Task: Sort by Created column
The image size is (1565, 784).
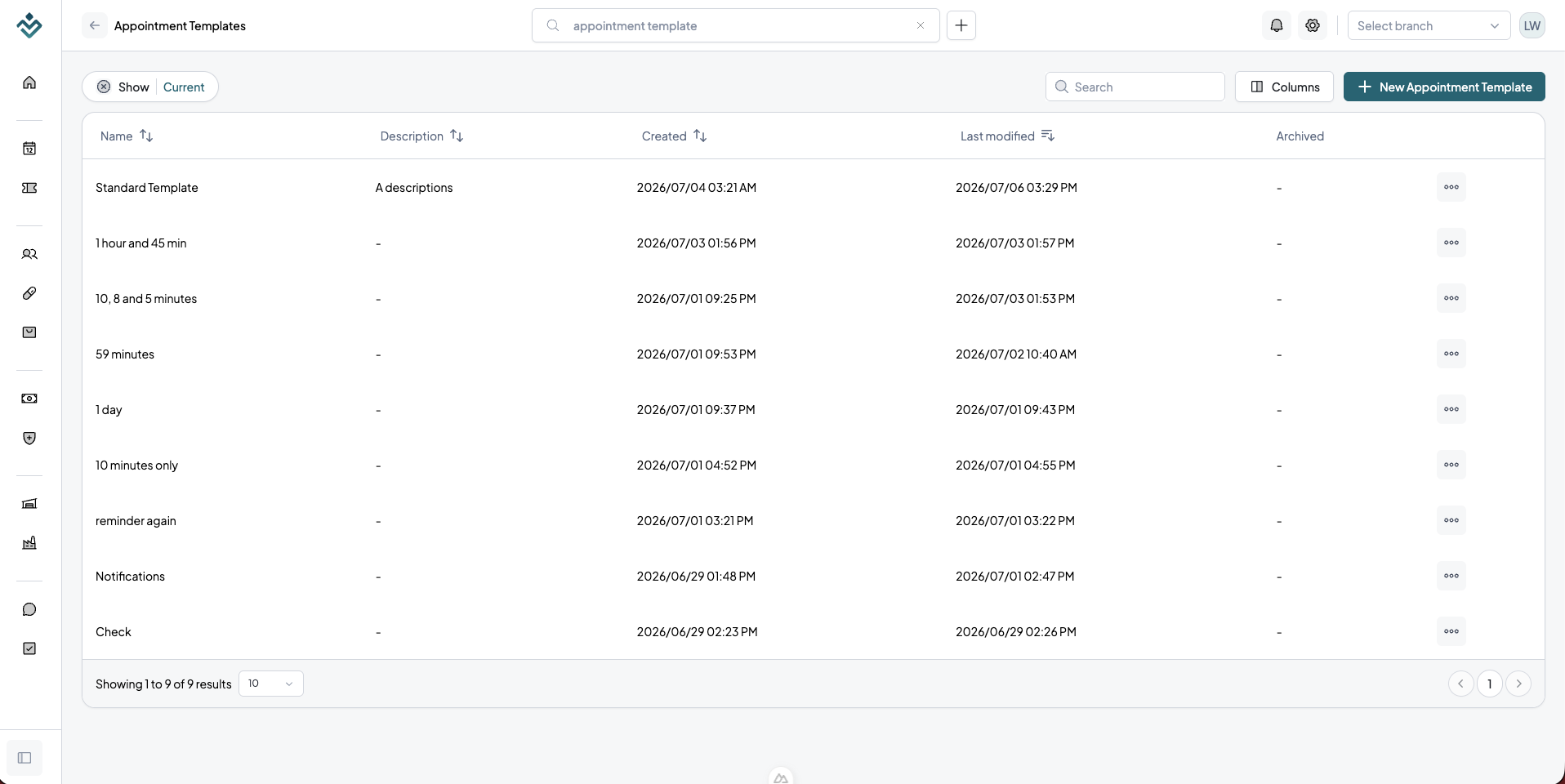Action: pyautogui.click(x=674, y=136)
